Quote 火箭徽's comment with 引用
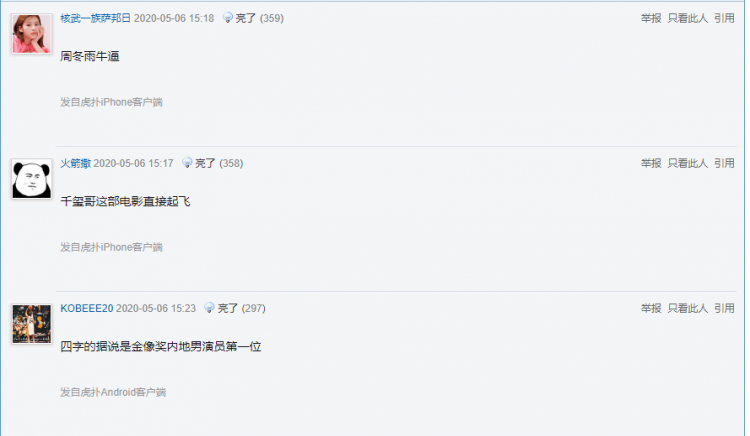Viewport: 750px width, 436px height. [x=724, y=163]
